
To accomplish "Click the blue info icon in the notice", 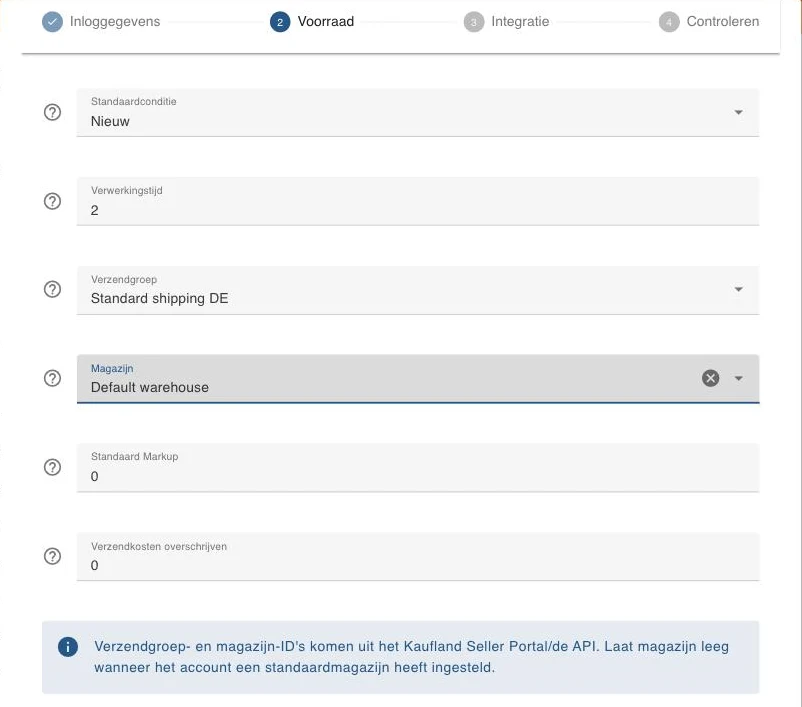I will [x=68, y=647].
